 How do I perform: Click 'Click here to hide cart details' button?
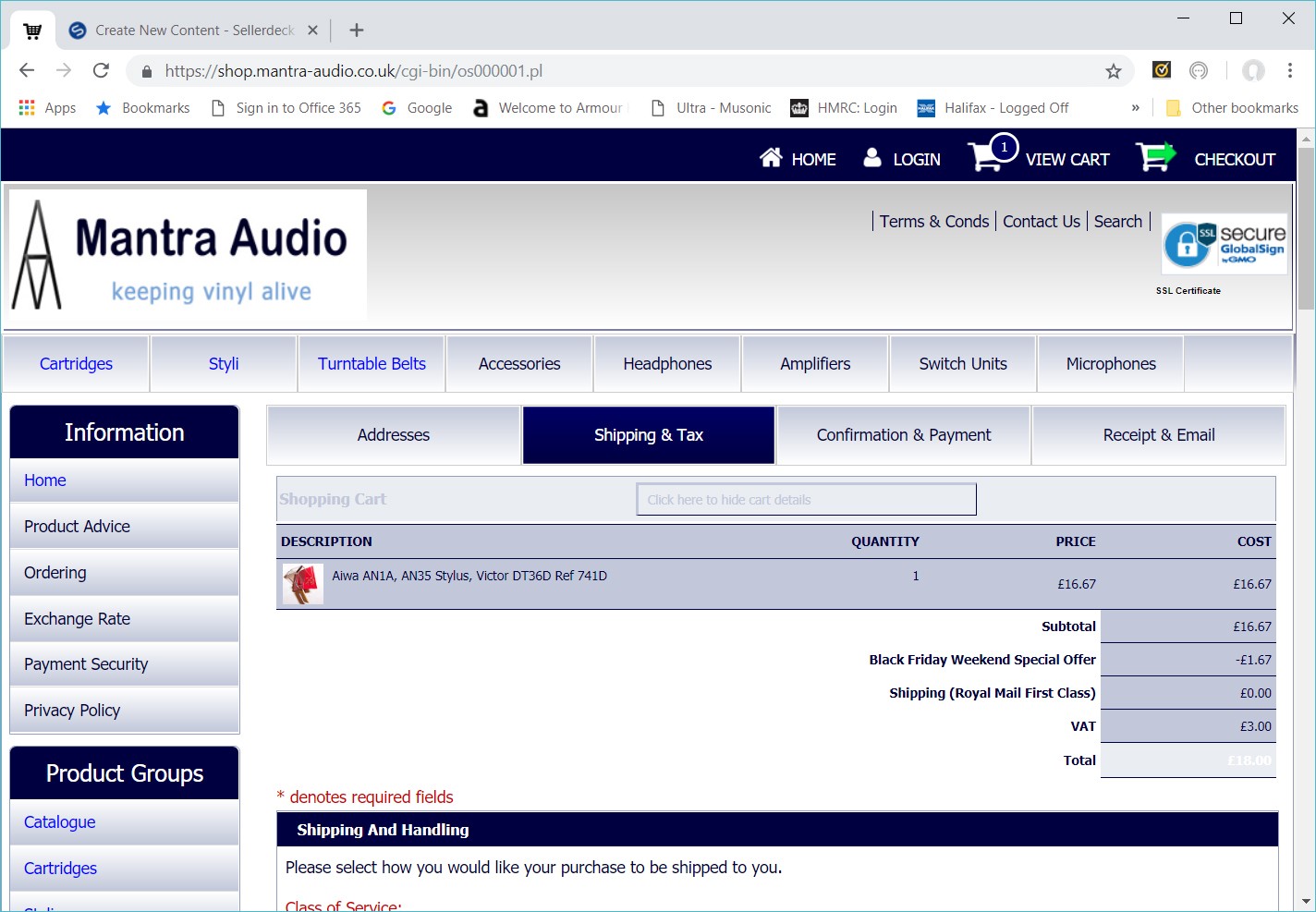pos(806,500)
